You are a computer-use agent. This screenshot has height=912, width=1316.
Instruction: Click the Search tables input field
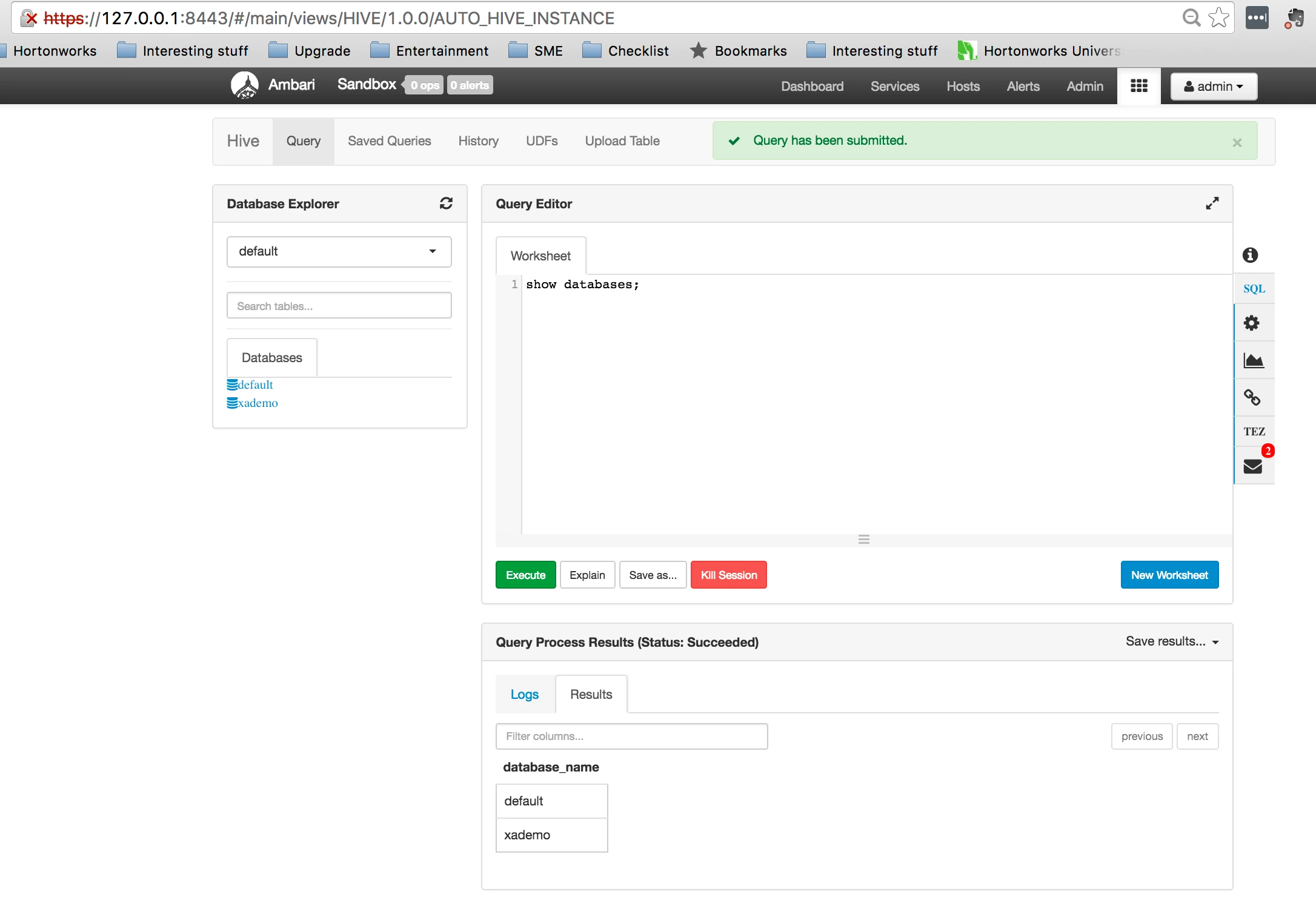point(339,306)
